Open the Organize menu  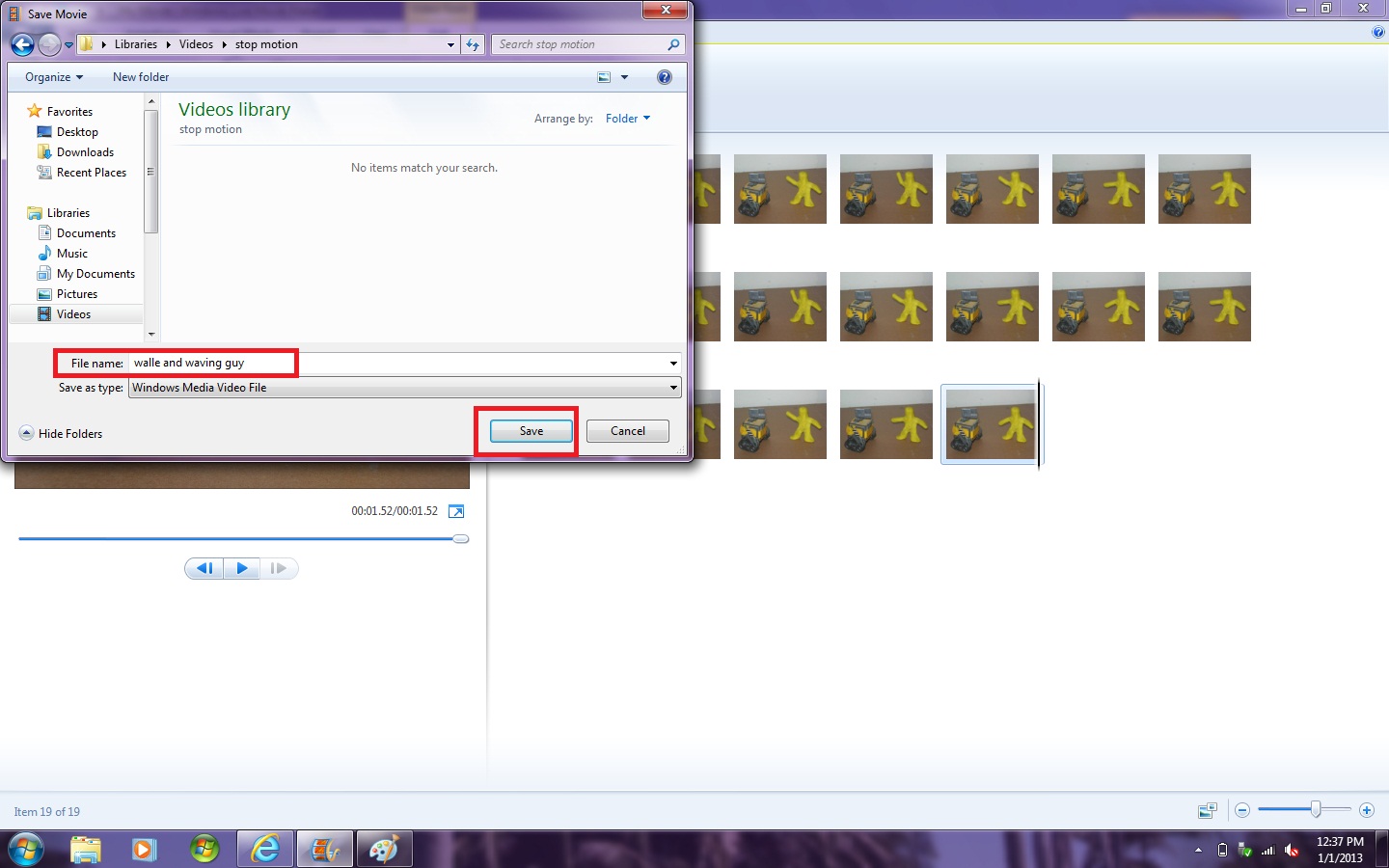tap(54, 77)
